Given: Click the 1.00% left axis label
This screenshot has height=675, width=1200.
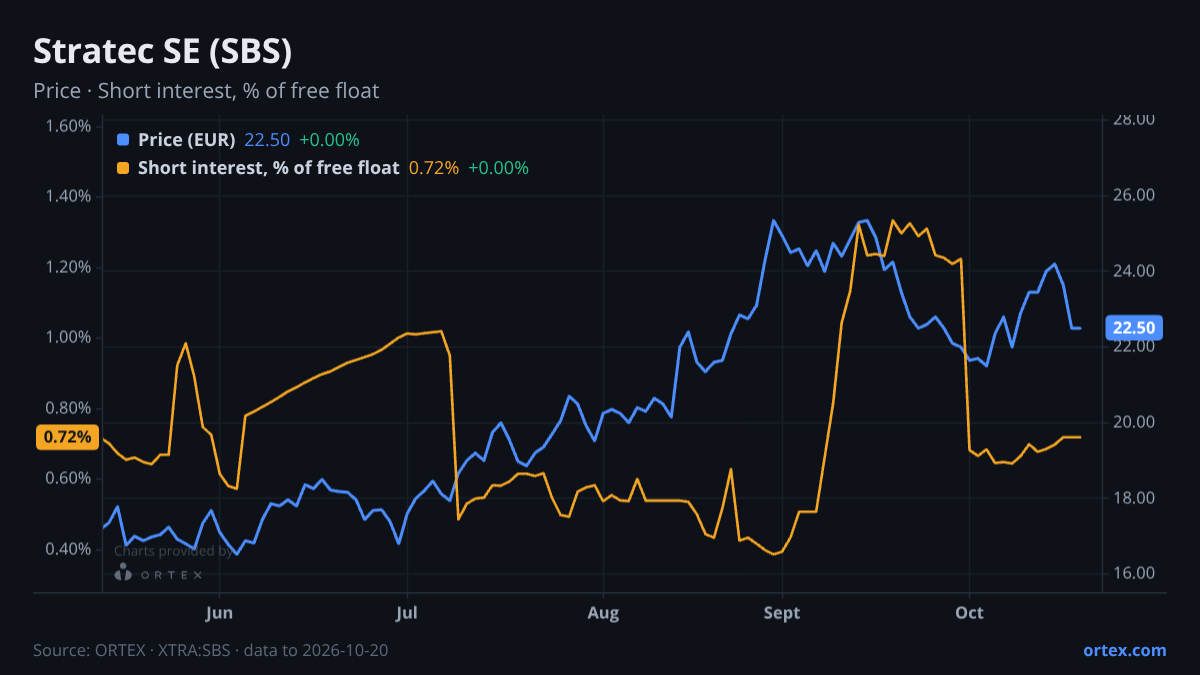Looking at the screenshot, I should pos(68,338).
